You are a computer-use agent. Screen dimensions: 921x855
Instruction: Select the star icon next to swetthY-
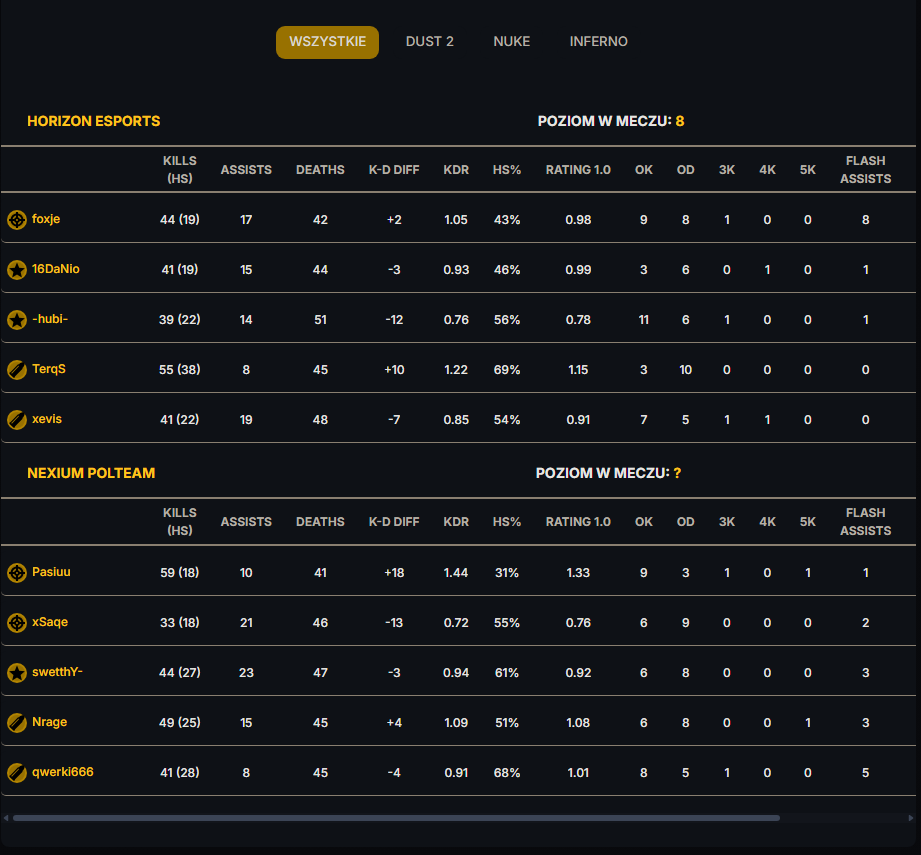(16, 672)
